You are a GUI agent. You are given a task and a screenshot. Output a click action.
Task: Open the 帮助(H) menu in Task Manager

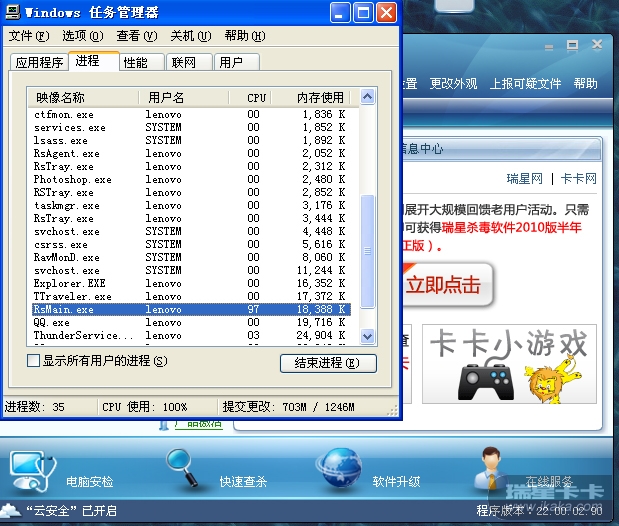click(245, 36)
